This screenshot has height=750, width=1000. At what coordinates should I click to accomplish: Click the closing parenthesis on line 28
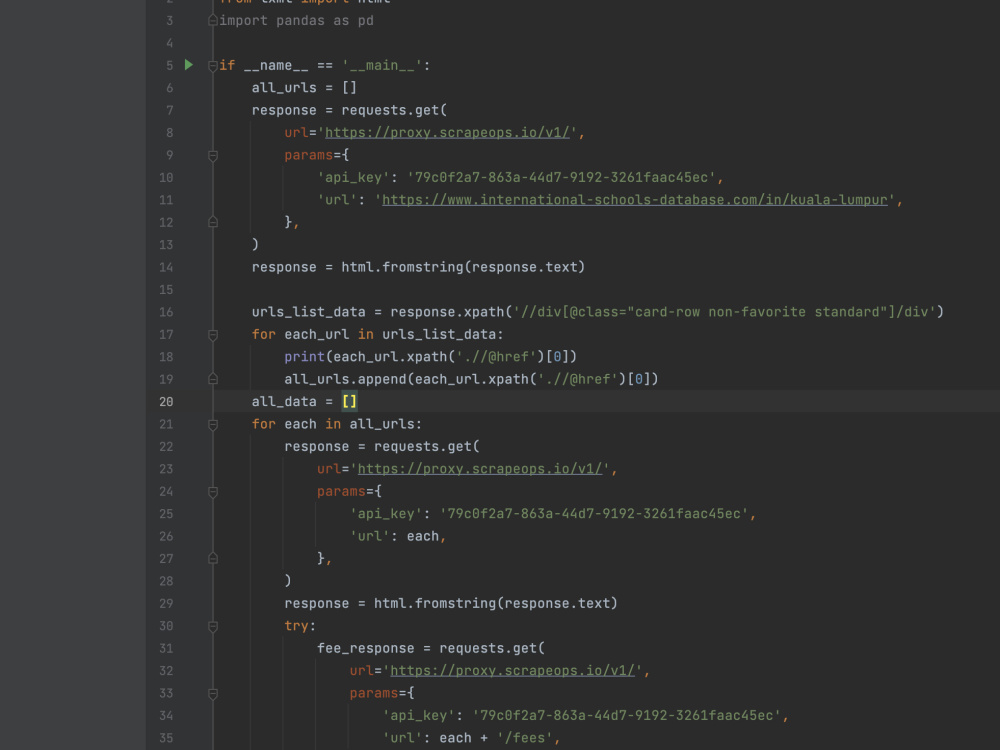point(288,580)
